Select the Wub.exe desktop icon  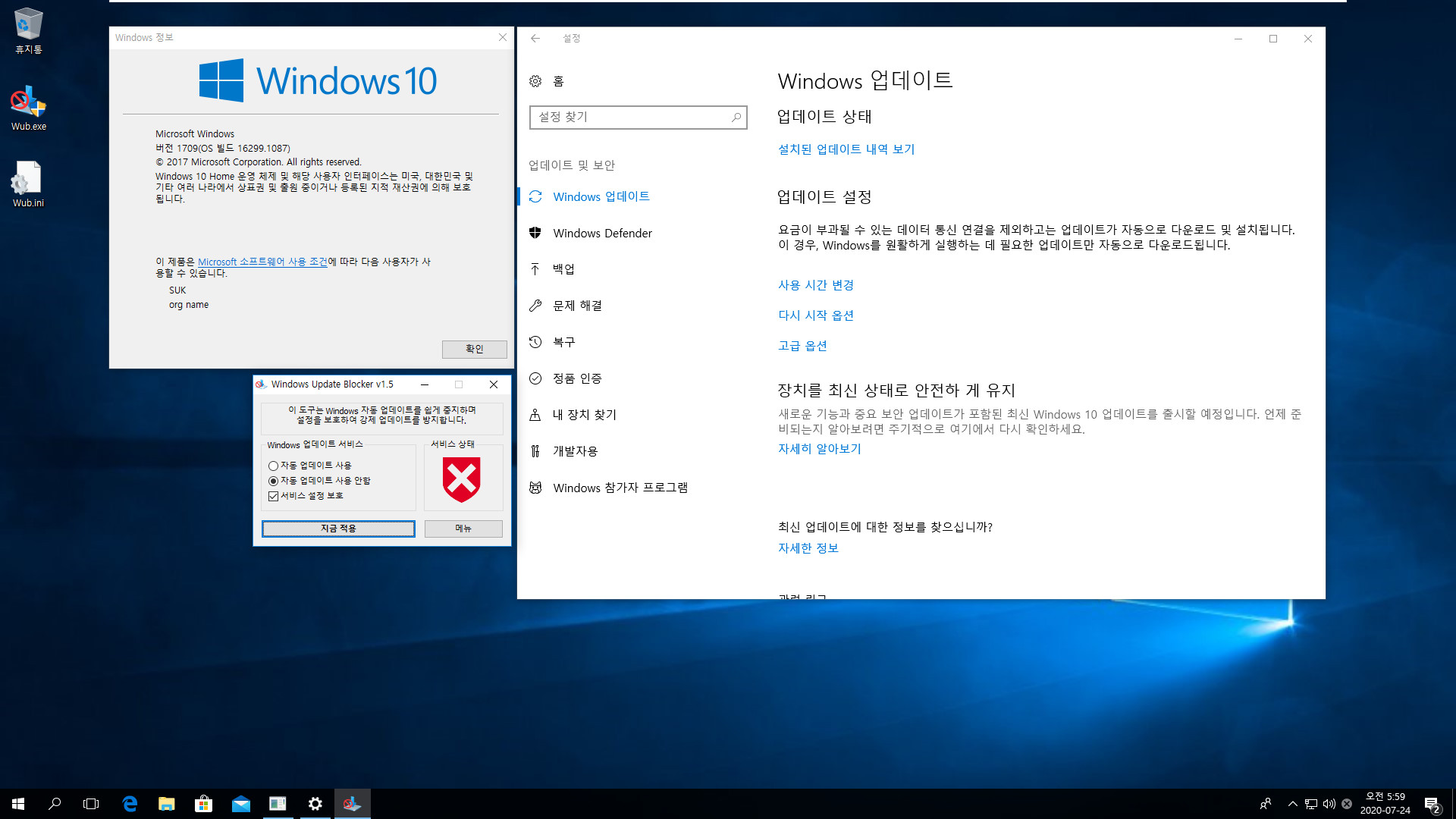28,108
